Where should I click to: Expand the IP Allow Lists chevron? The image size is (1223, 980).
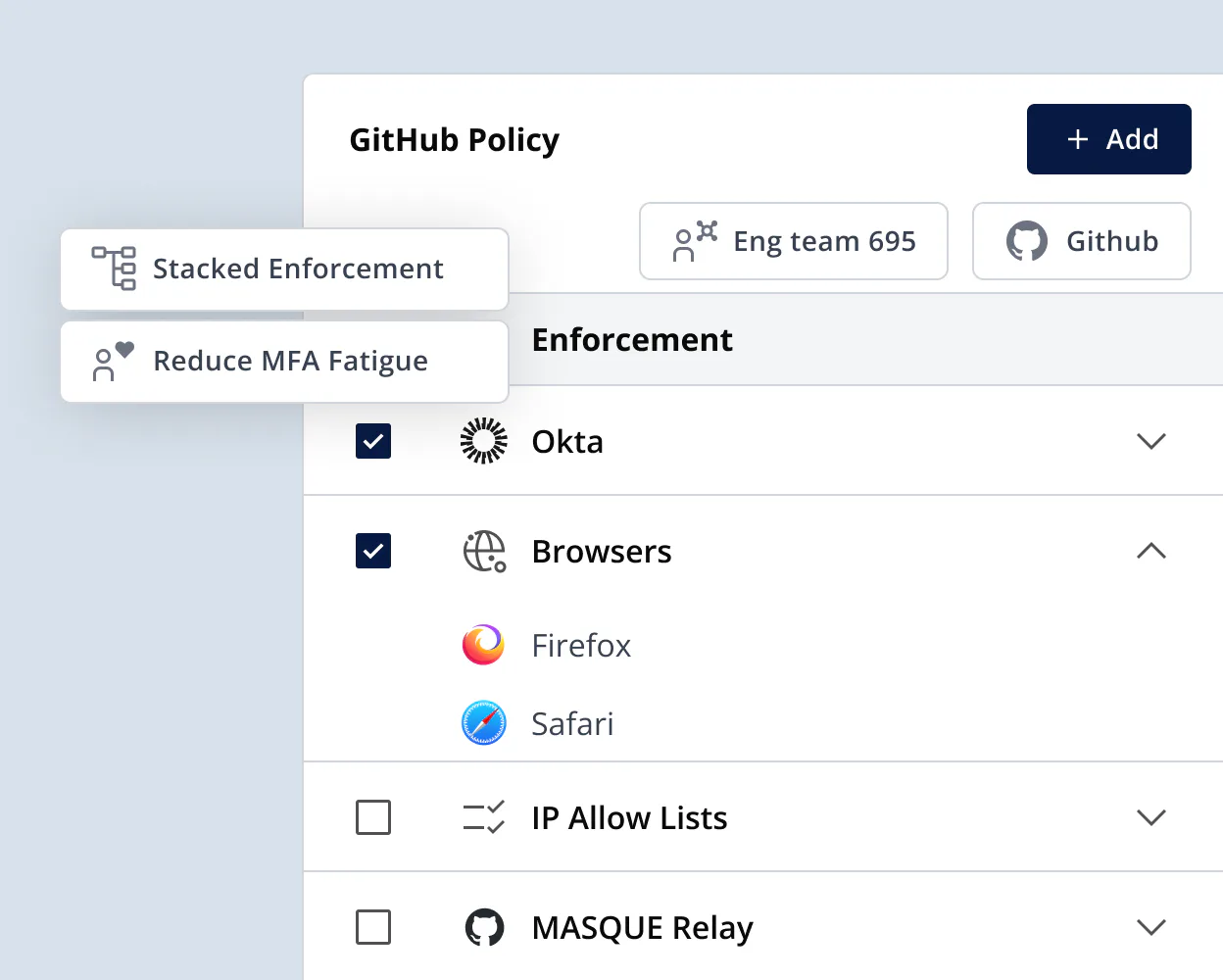[1150, 817]
